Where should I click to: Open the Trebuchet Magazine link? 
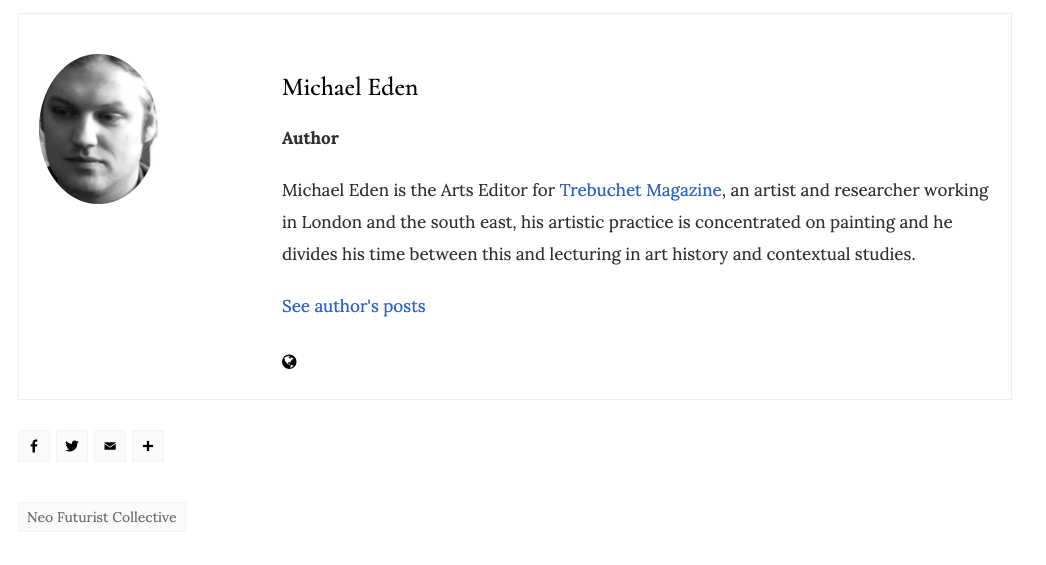pos(640,190)
